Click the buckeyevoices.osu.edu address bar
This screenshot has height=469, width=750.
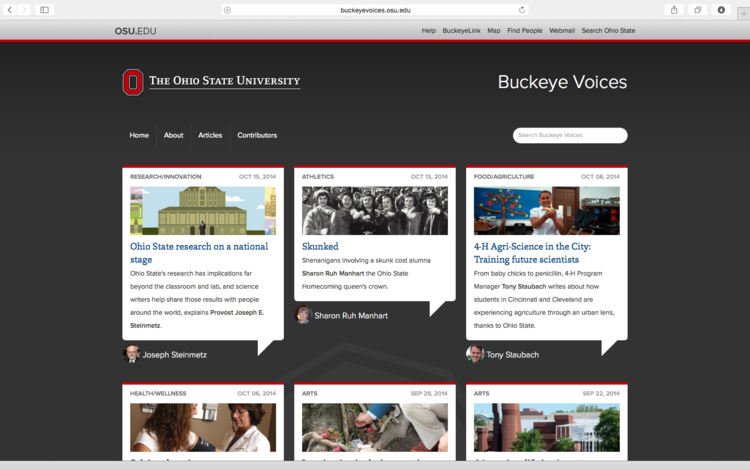[375, 10]
